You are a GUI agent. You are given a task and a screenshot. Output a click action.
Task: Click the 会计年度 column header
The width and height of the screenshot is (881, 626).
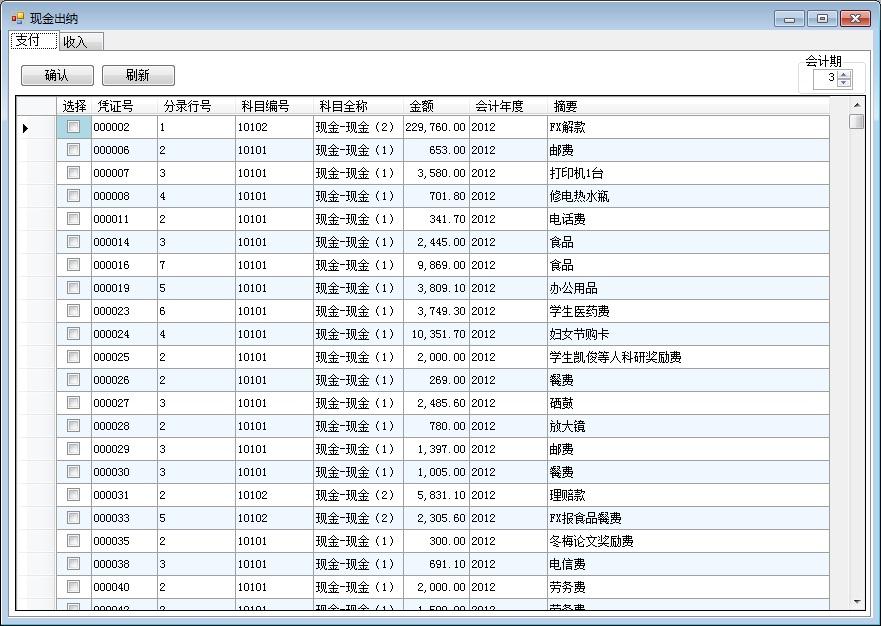click(x=508, y=106)
